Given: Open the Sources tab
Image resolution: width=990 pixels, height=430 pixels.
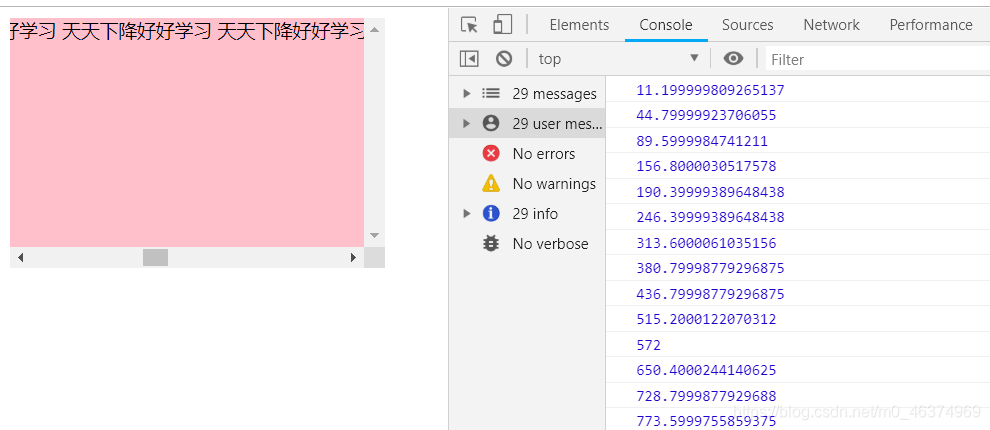Looking at the screenshot, I should click(748, 25).
